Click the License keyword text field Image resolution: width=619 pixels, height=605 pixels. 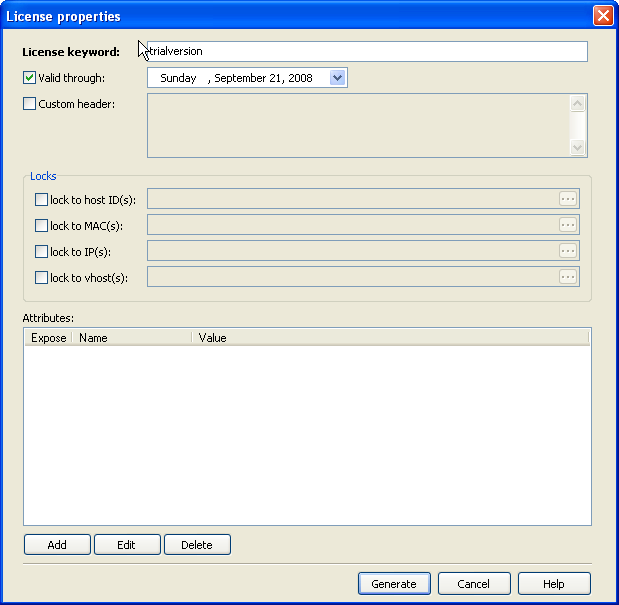click(366, 51)
